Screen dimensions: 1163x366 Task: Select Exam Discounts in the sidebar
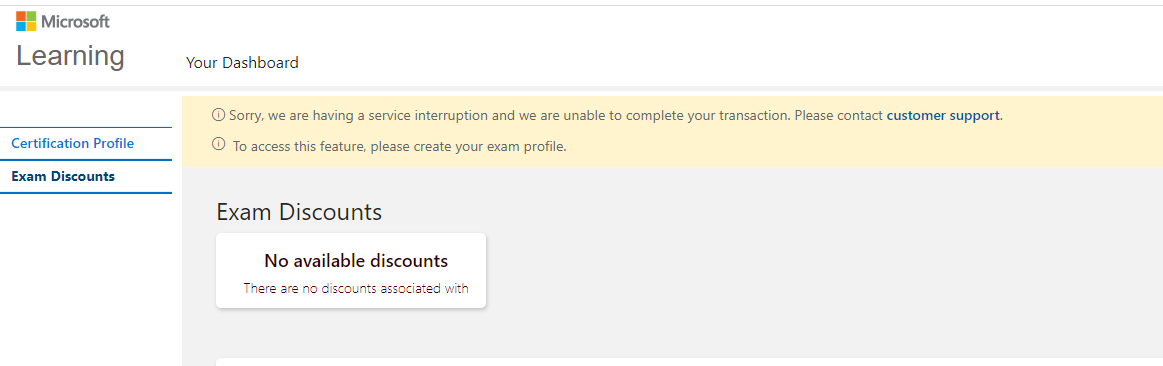63,177
